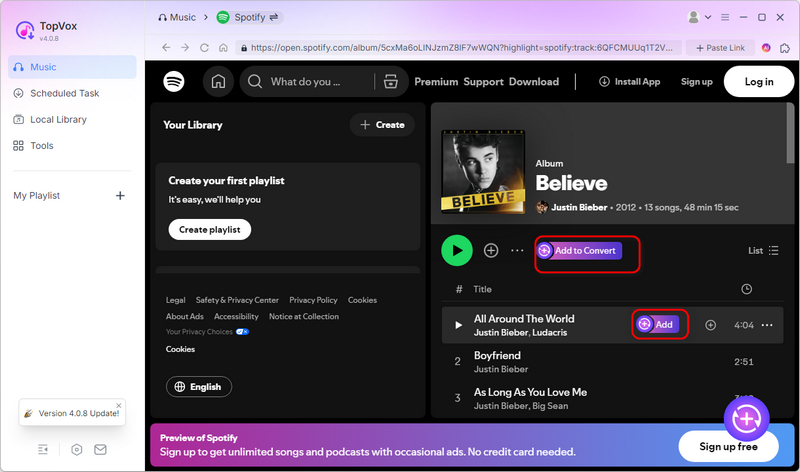Open the About Ads link

pos(185,316)
